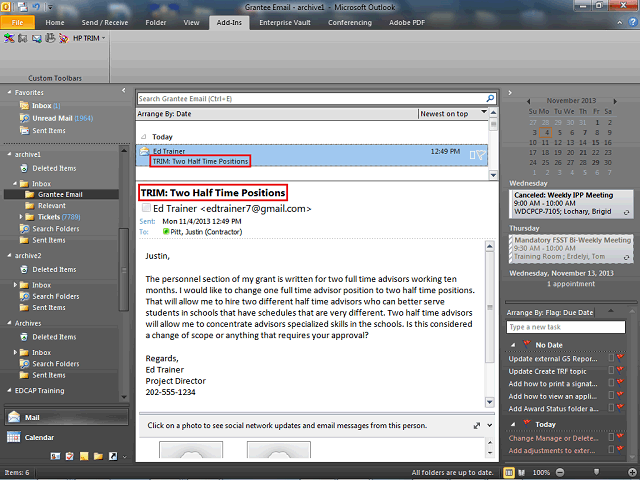Image resolution: width=640 pixels, height=480 pixels.
Task: Minimize the navigation pane arrow
Action: (x=124, y=90)
